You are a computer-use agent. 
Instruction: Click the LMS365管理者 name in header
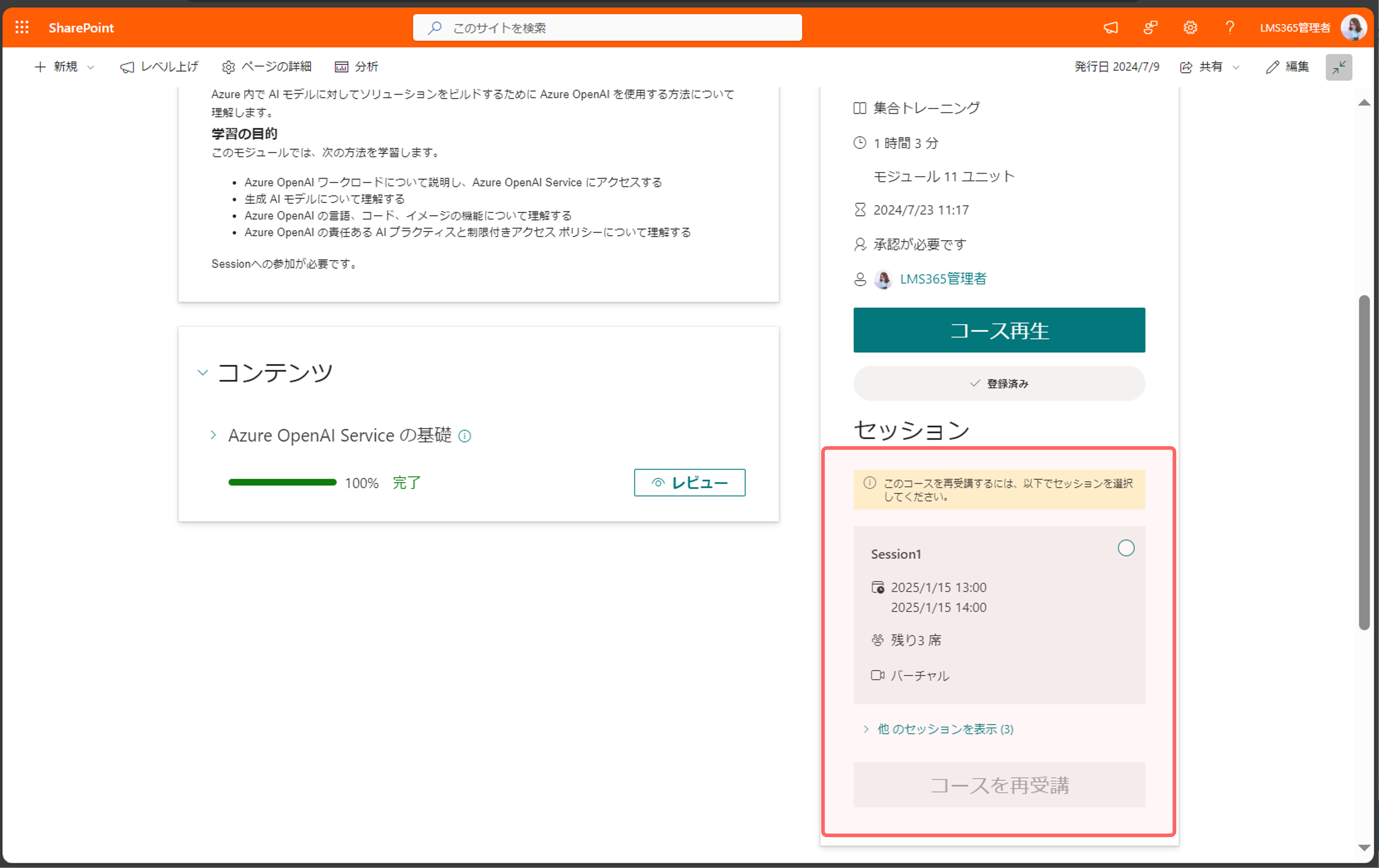click(1295, 28)
